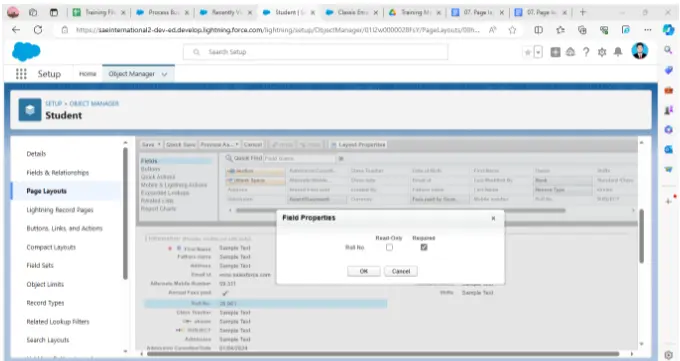Select Quick Actions palette category

[x=158, y=177]
